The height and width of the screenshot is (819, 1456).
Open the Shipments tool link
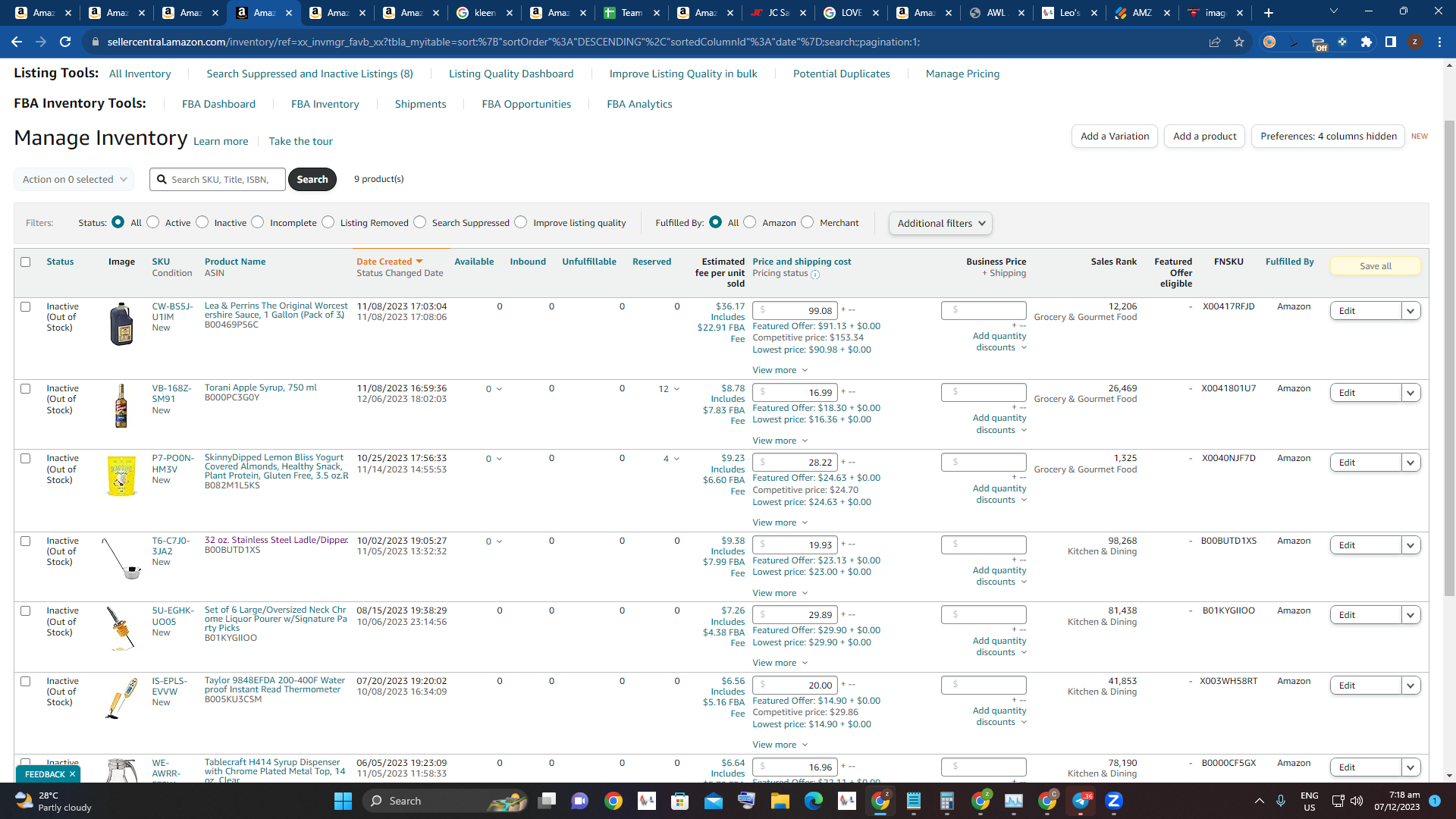[420, 104]
